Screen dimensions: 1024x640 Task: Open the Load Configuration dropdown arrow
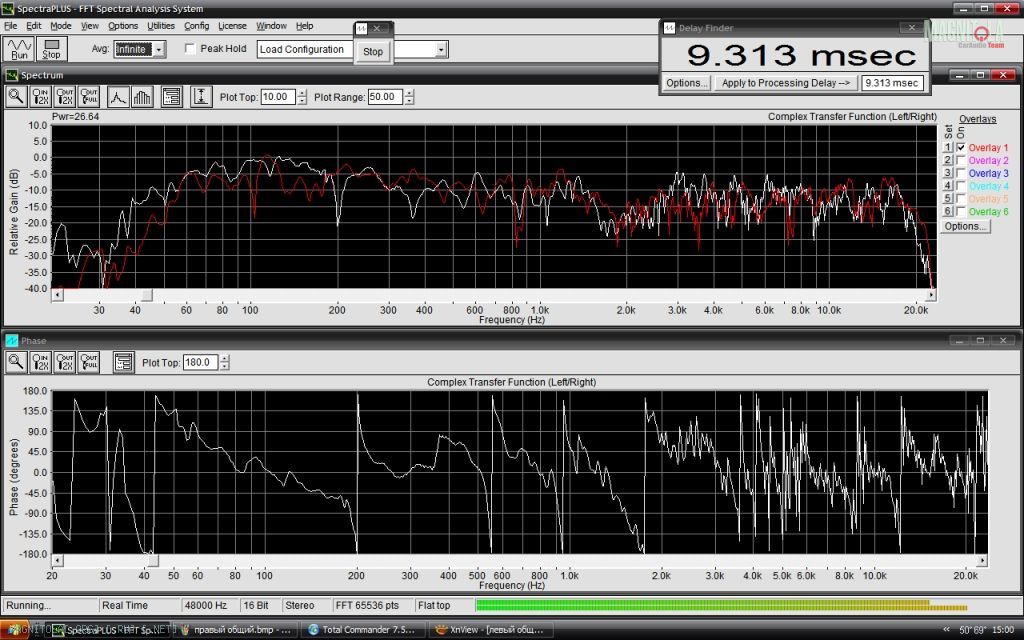pos(441,50)
